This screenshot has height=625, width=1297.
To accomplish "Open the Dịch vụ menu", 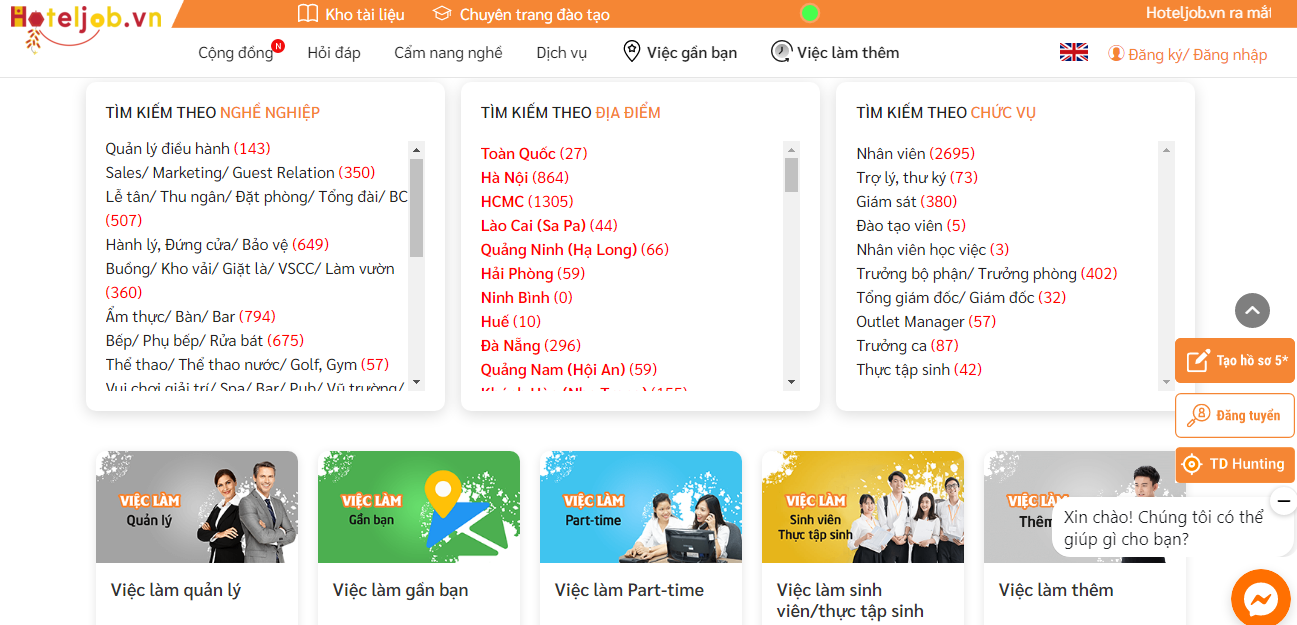I will (562, 53).
